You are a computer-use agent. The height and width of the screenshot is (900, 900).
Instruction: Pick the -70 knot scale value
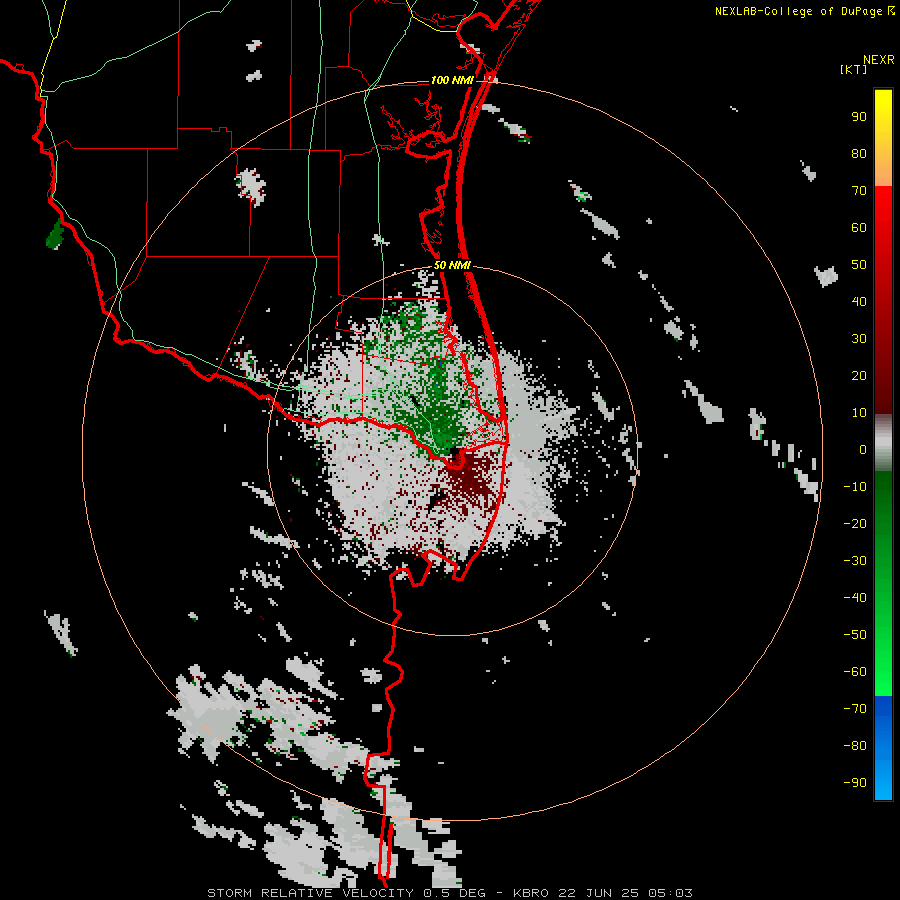(x=855, y=709)
